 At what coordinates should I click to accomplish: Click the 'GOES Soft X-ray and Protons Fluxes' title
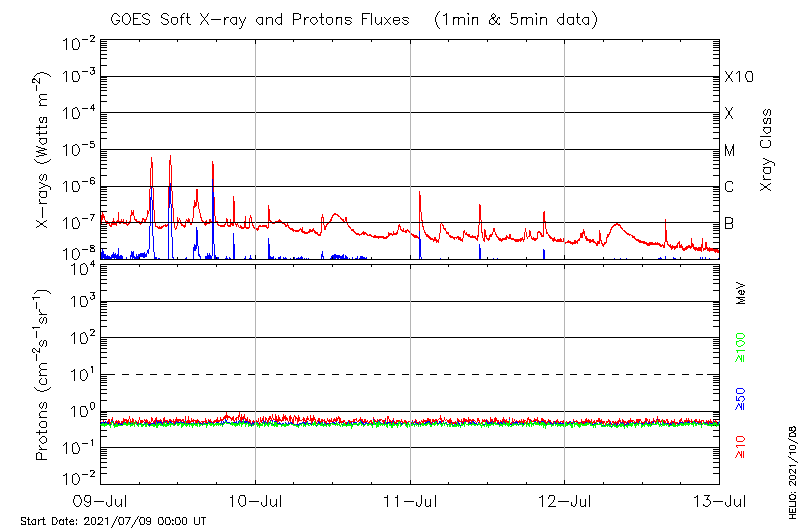click(x=263, y=19)
